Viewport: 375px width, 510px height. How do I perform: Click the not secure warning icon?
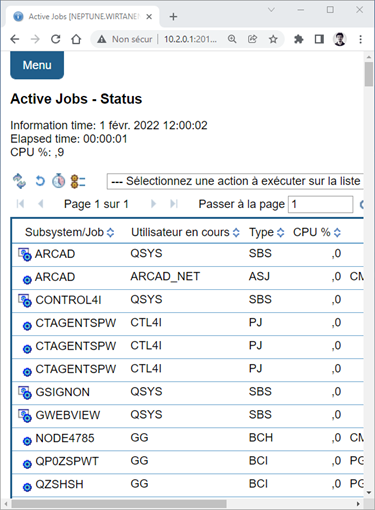102,39
